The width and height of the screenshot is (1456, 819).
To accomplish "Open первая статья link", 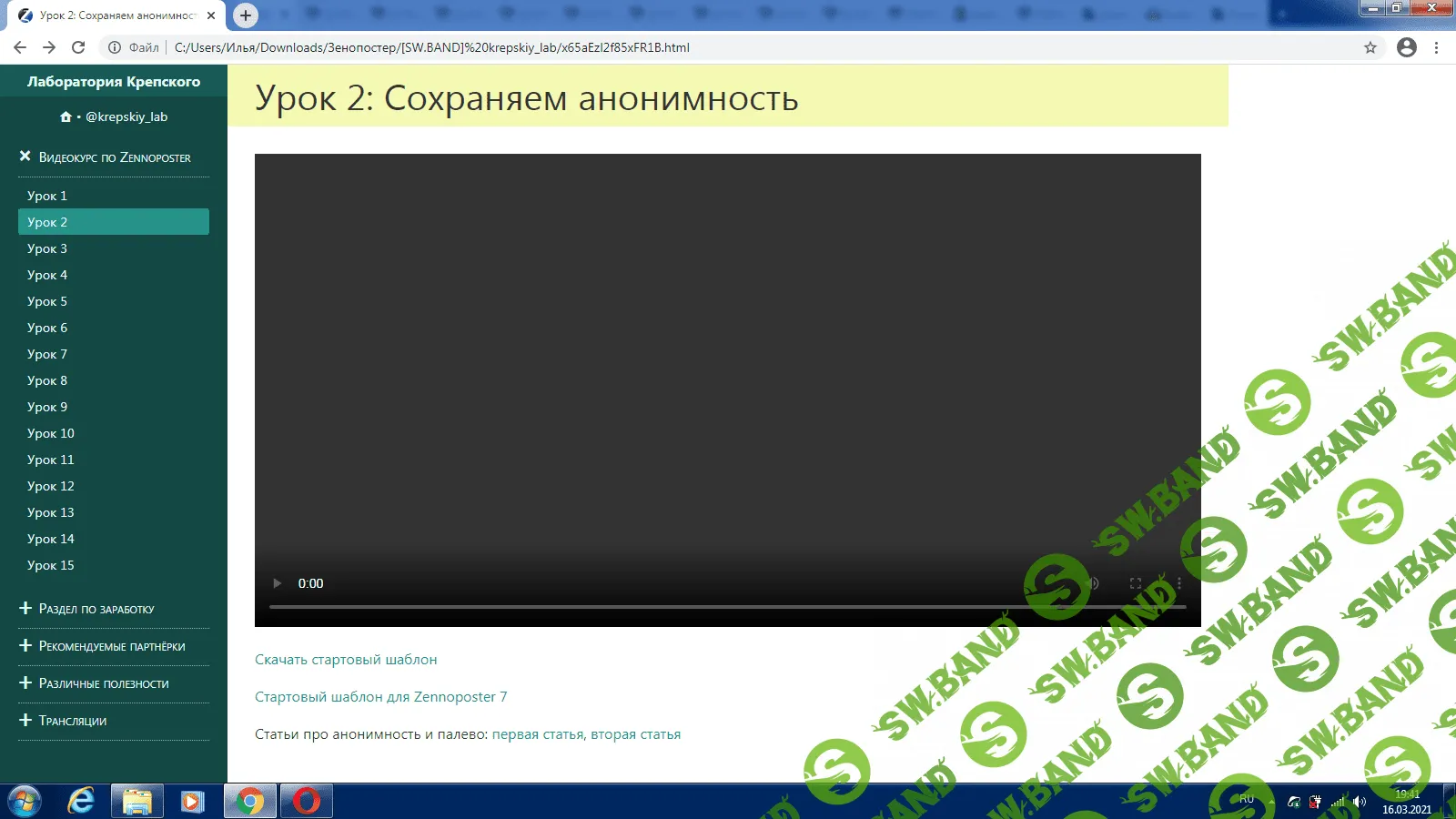I will tap(537, 734).
